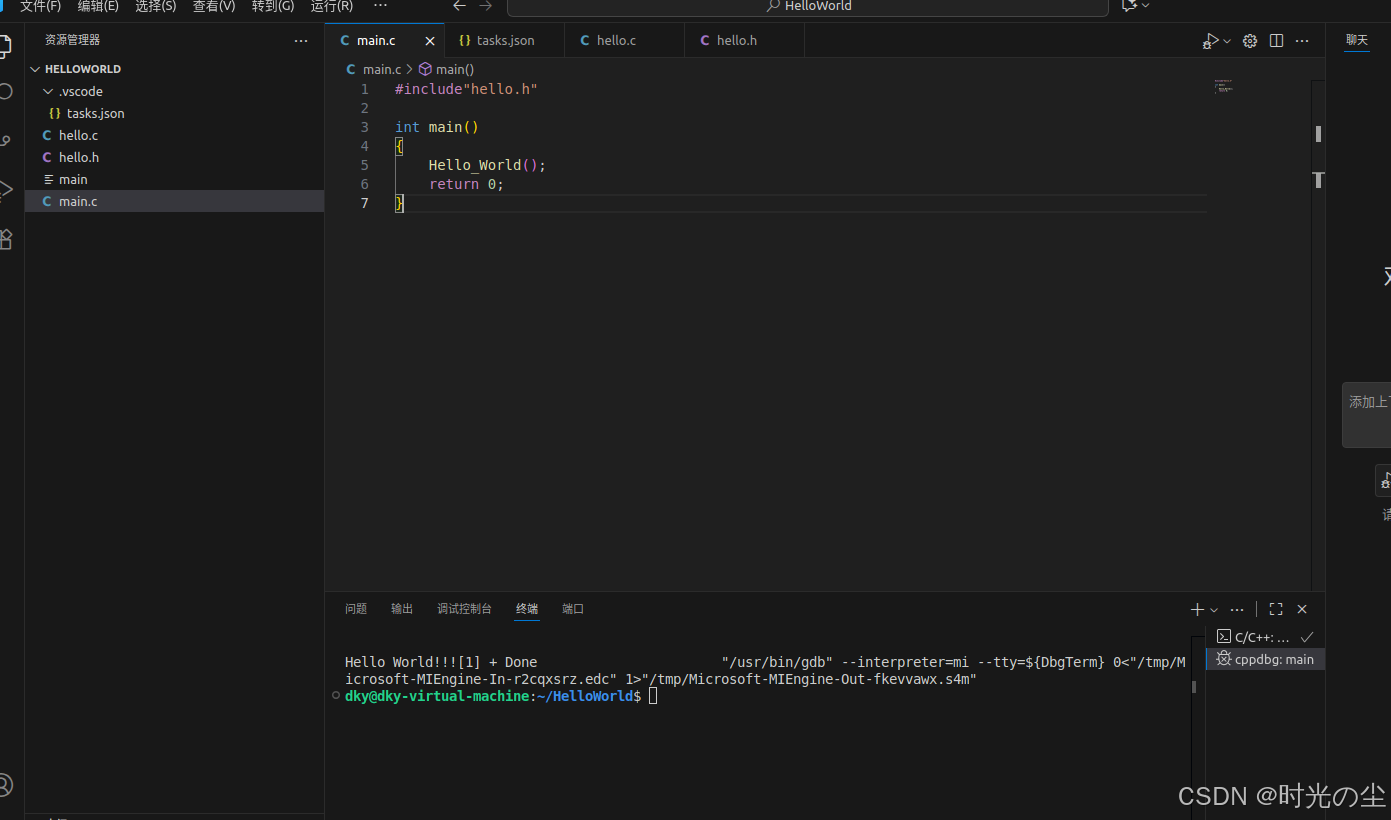Open Source Control in the activity bar
Viewport: 1391px width, 820px height.
click(4, 140)
